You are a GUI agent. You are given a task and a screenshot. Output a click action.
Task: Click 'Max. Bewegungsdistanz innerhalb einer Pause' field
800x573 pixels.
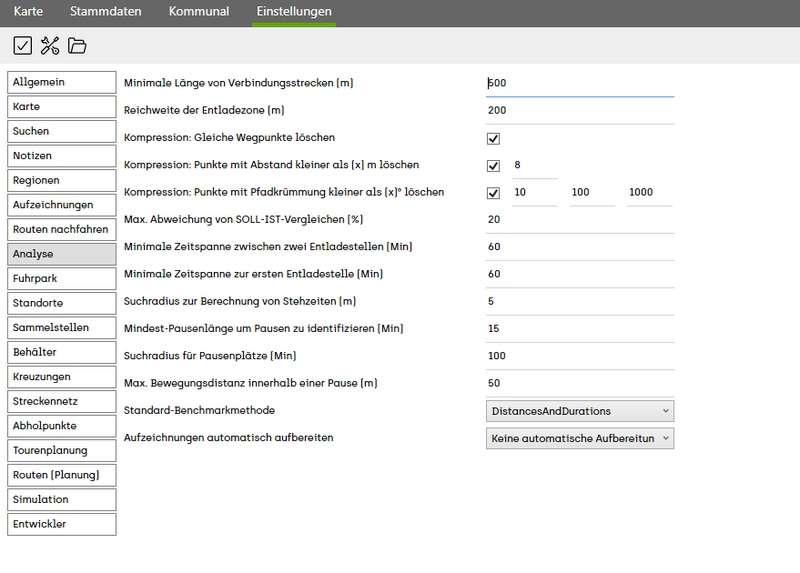(580, 384)
